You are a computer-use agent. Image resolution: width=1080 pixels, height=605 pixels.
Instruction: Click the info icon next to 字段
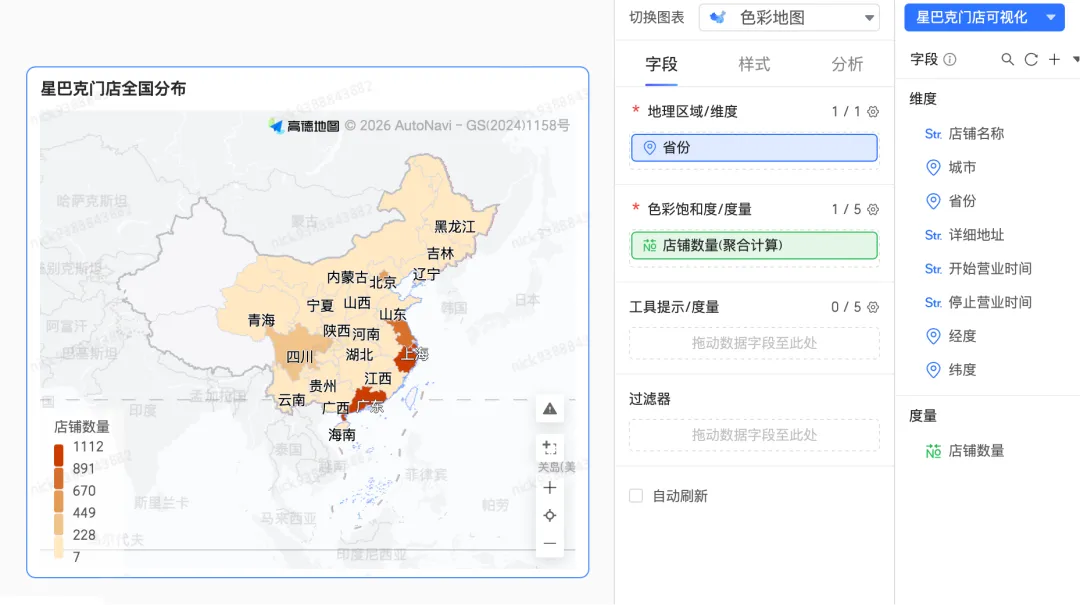coord(950,59)
